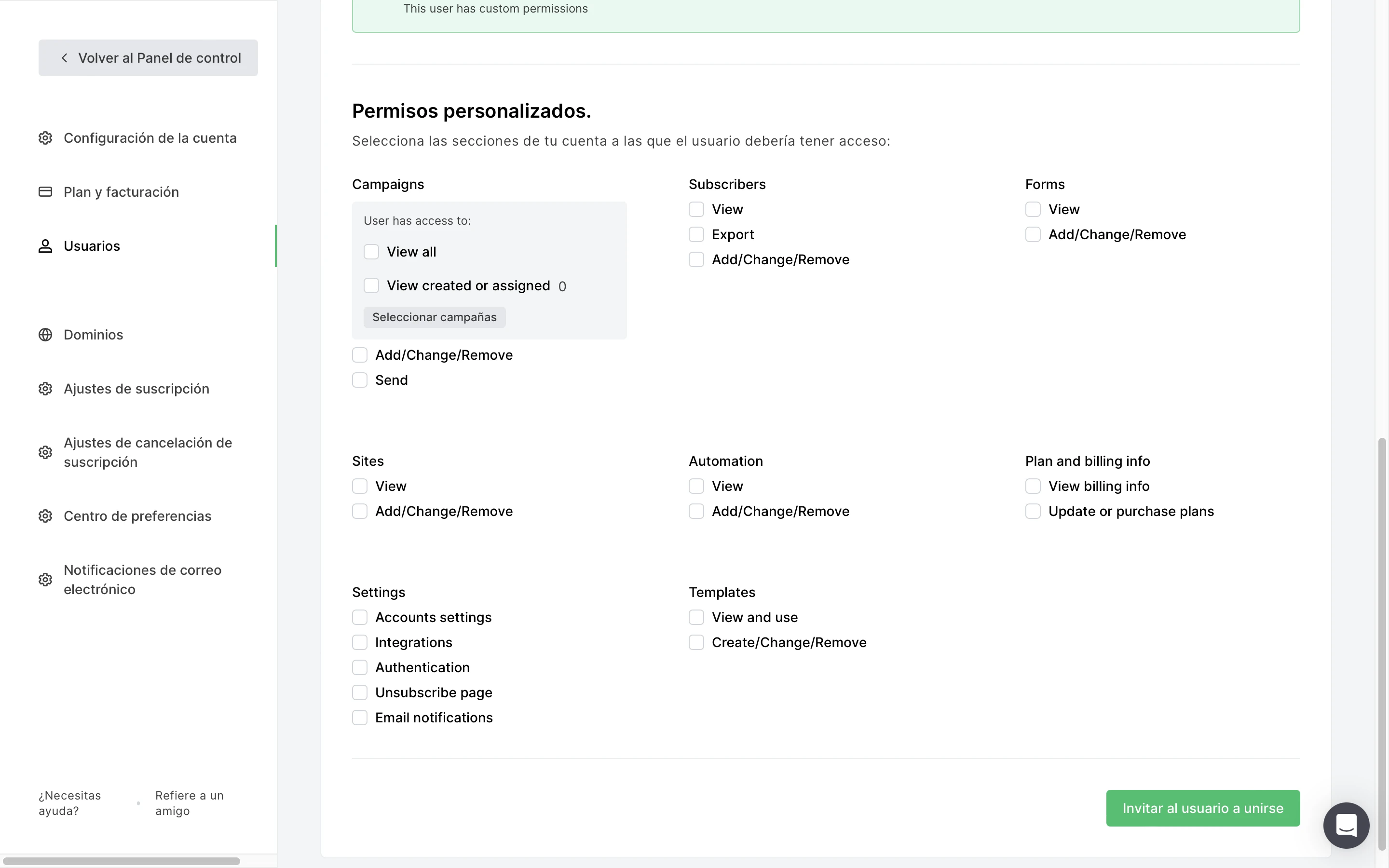Enable the Campaigns View all checkbox
Image resolution: width=1389 pixels, height=868 pixels.
(371, 252)
